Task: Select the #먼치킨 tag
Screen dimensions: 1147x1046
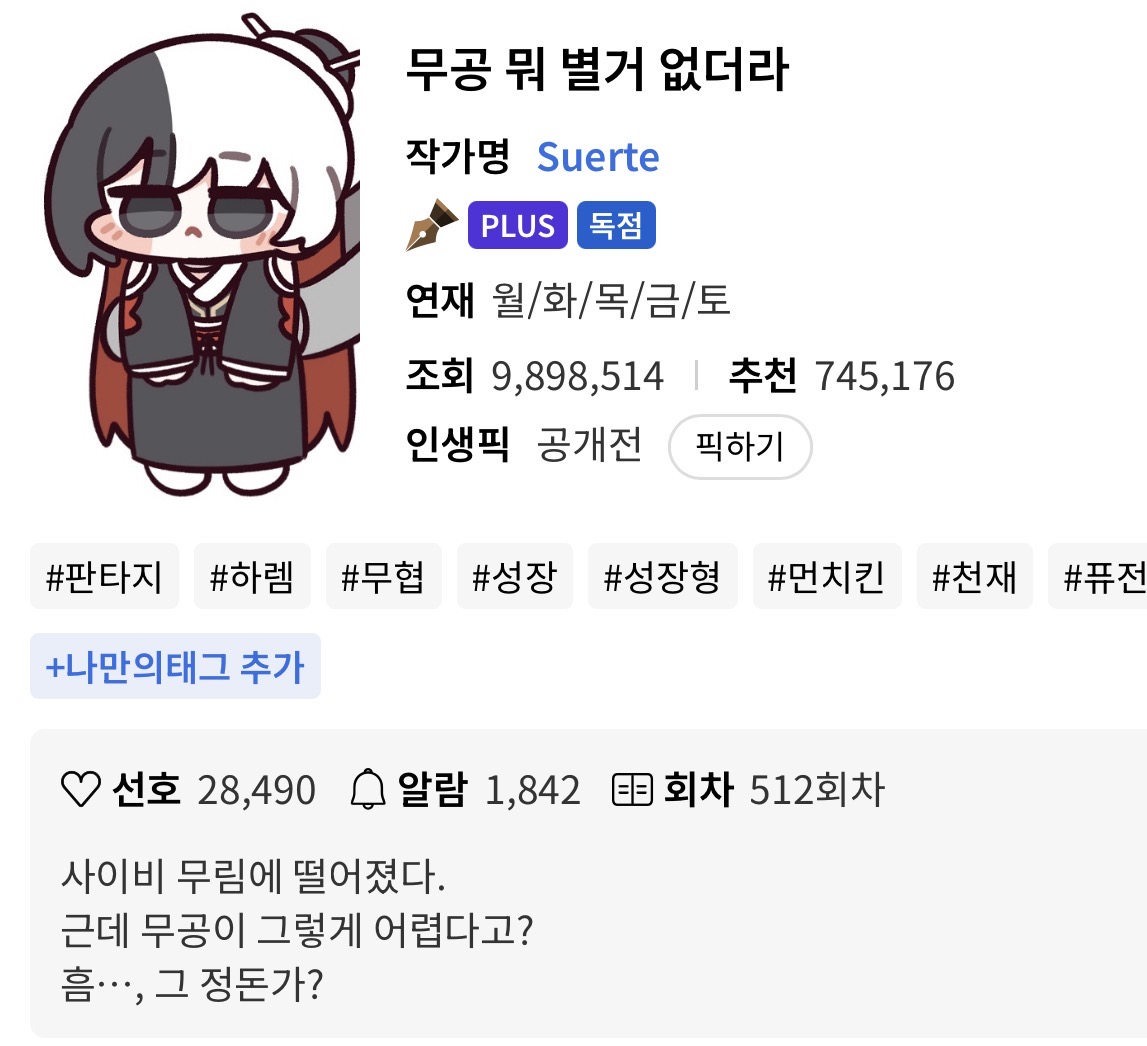Action: (x=827, y=576)
